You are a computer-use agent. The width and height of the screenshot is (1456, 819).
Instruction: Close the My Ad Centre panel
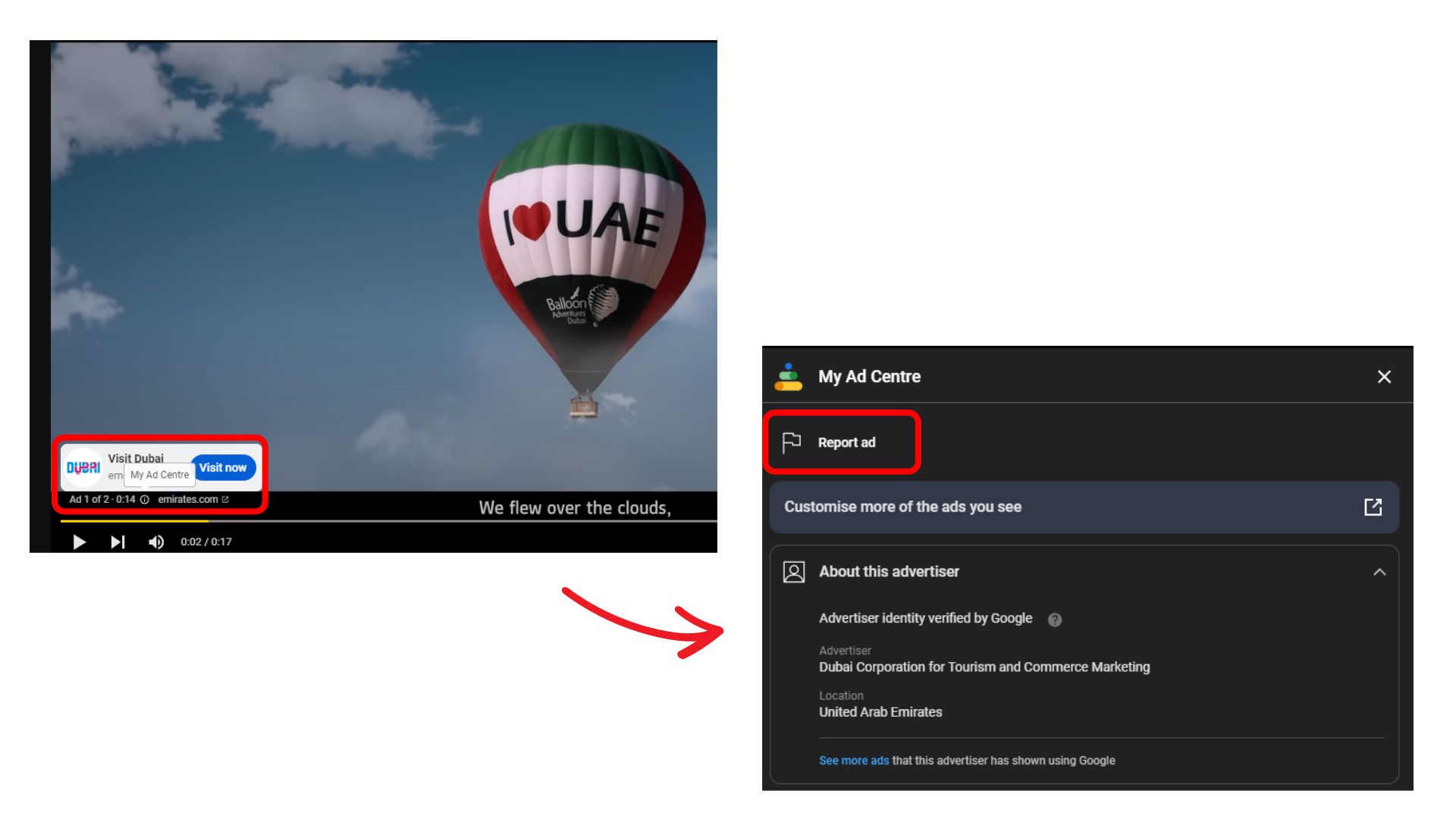coord(1384,377)
